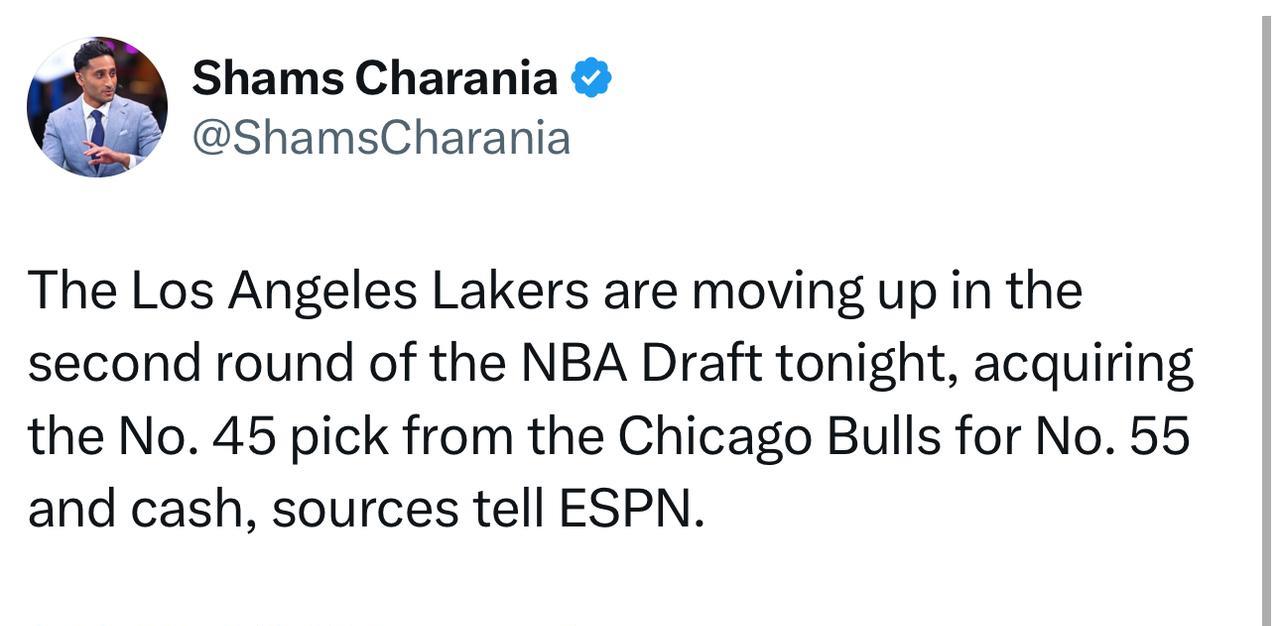Click the phrase "second round" in tweet
Image resolution: width=1280 pixels, height=626 pixels.
[191, 364]
